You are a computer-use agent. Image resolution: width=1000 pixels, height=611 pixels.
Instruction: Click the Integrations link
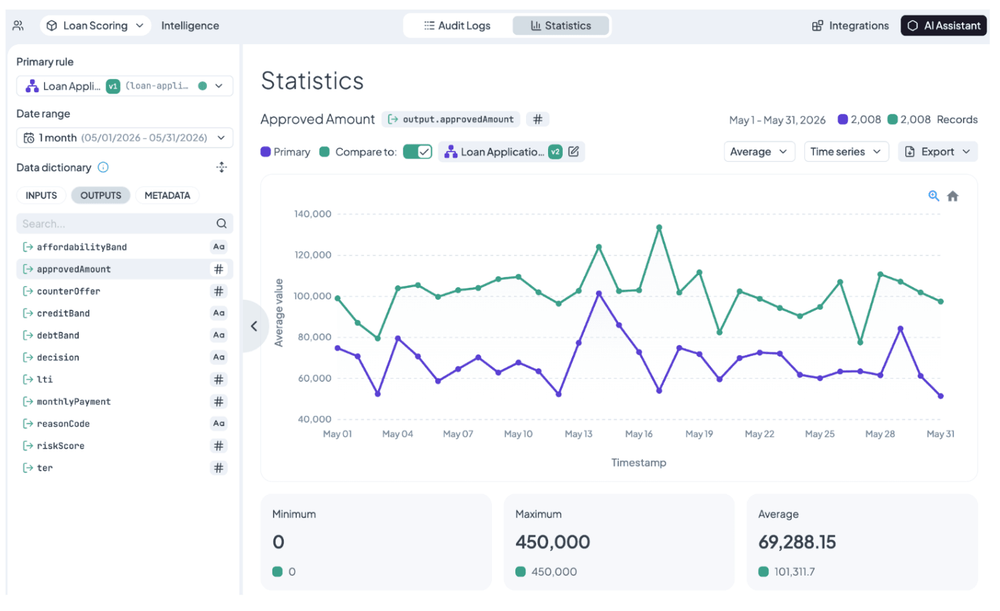(x=850, y=26)
